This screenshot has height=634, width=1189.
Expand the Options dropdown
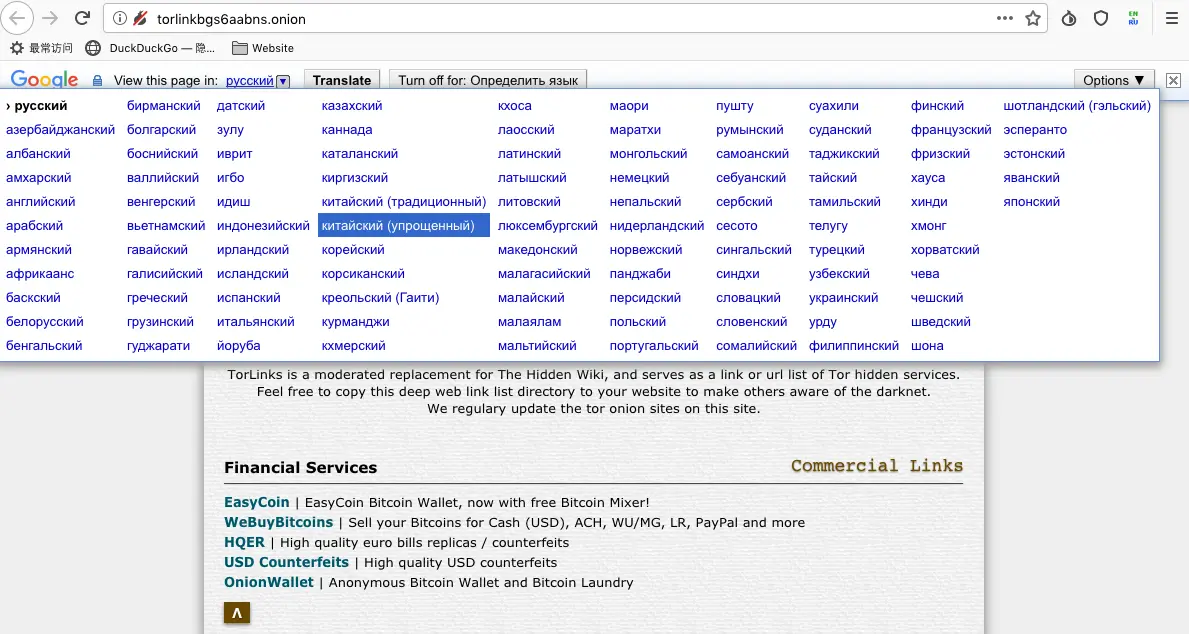click(1114, 80)
